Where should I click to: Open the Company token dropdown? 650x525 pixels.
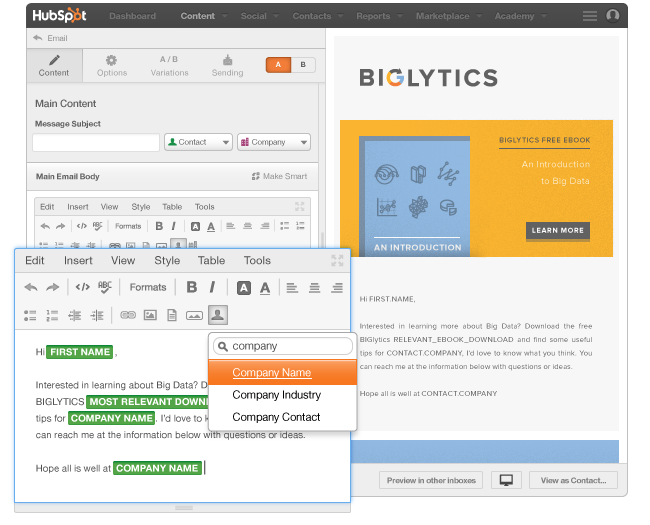273,142
